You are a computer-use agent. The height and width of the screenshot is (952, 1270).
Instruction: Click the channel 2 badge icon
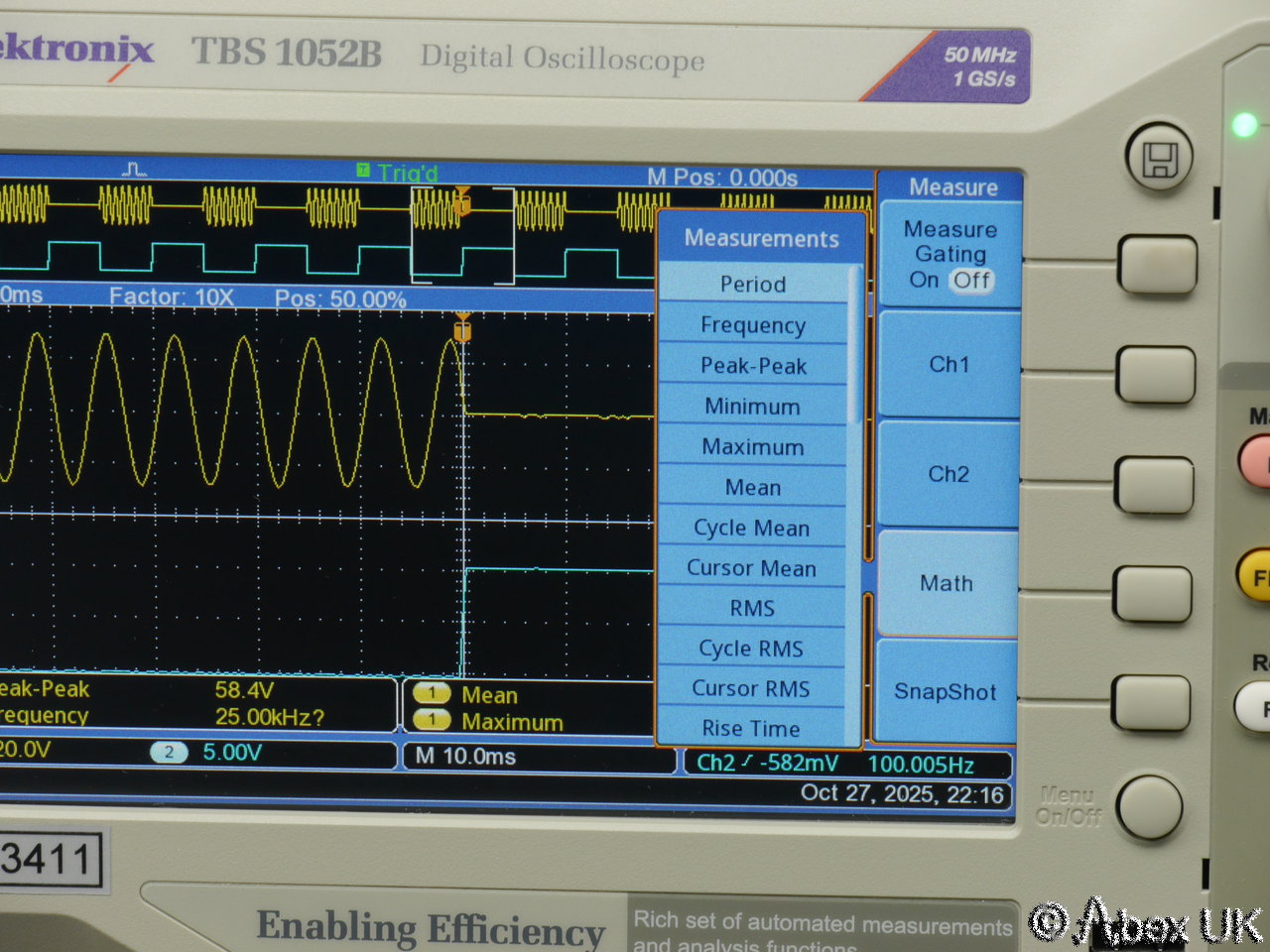(169, 753)
